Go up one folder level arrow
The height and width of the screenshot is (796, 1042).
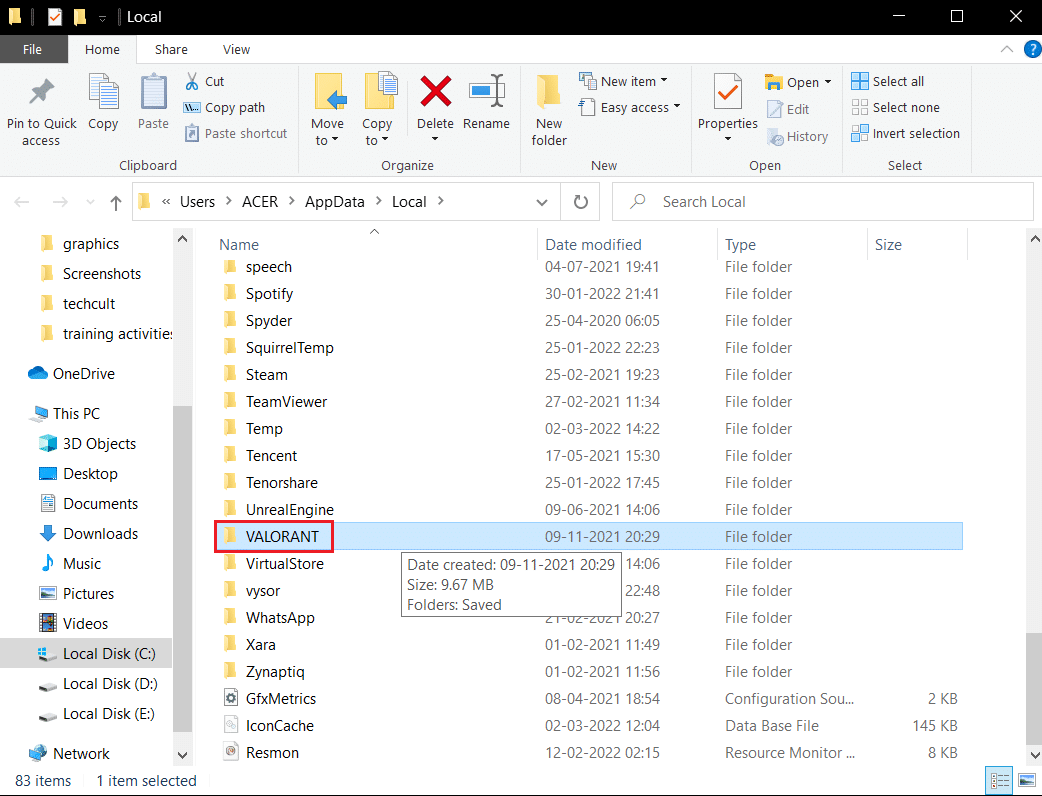coord(116,202)
